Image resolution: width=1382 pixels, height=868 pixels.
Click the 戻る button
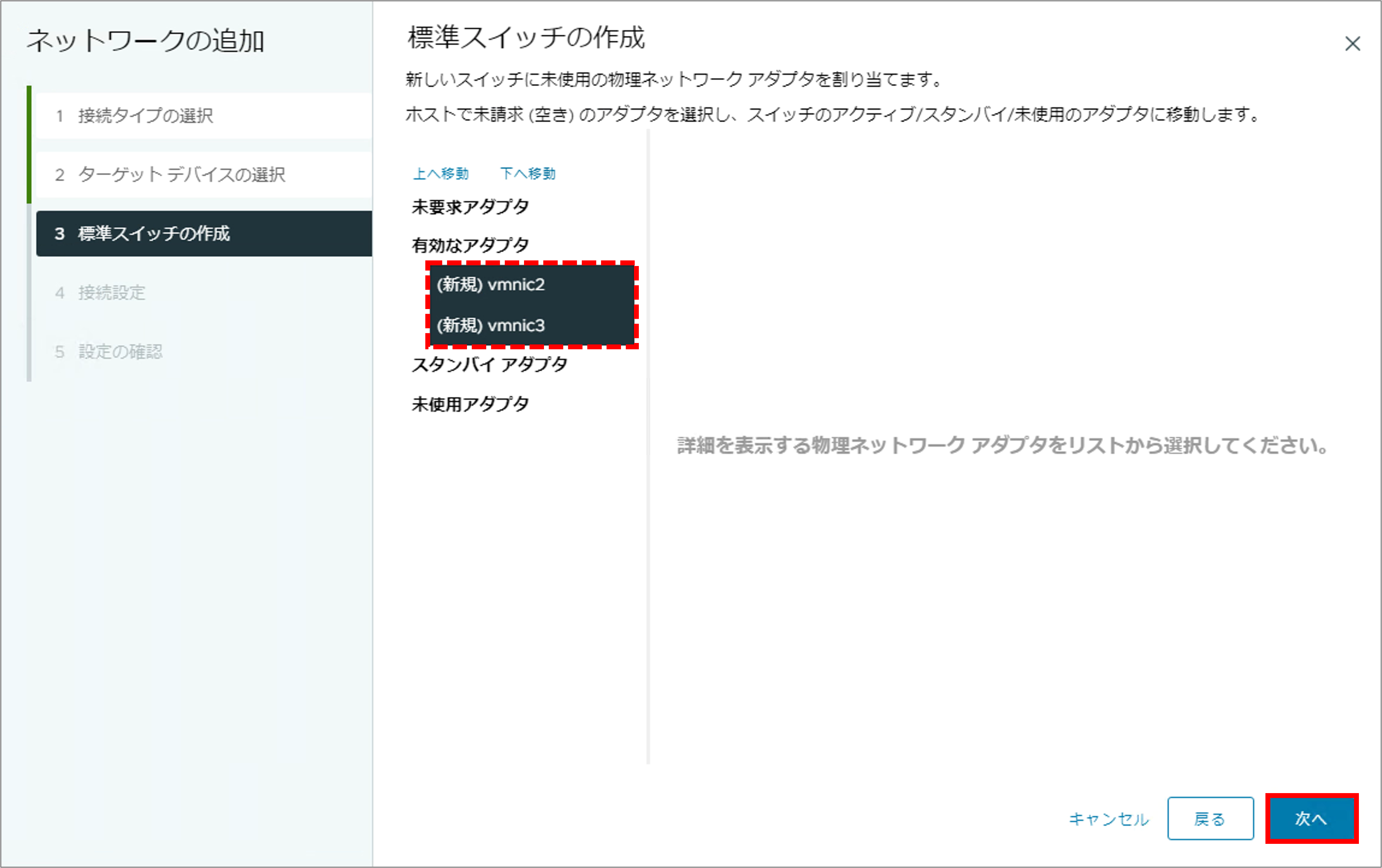coord(1210,818)
